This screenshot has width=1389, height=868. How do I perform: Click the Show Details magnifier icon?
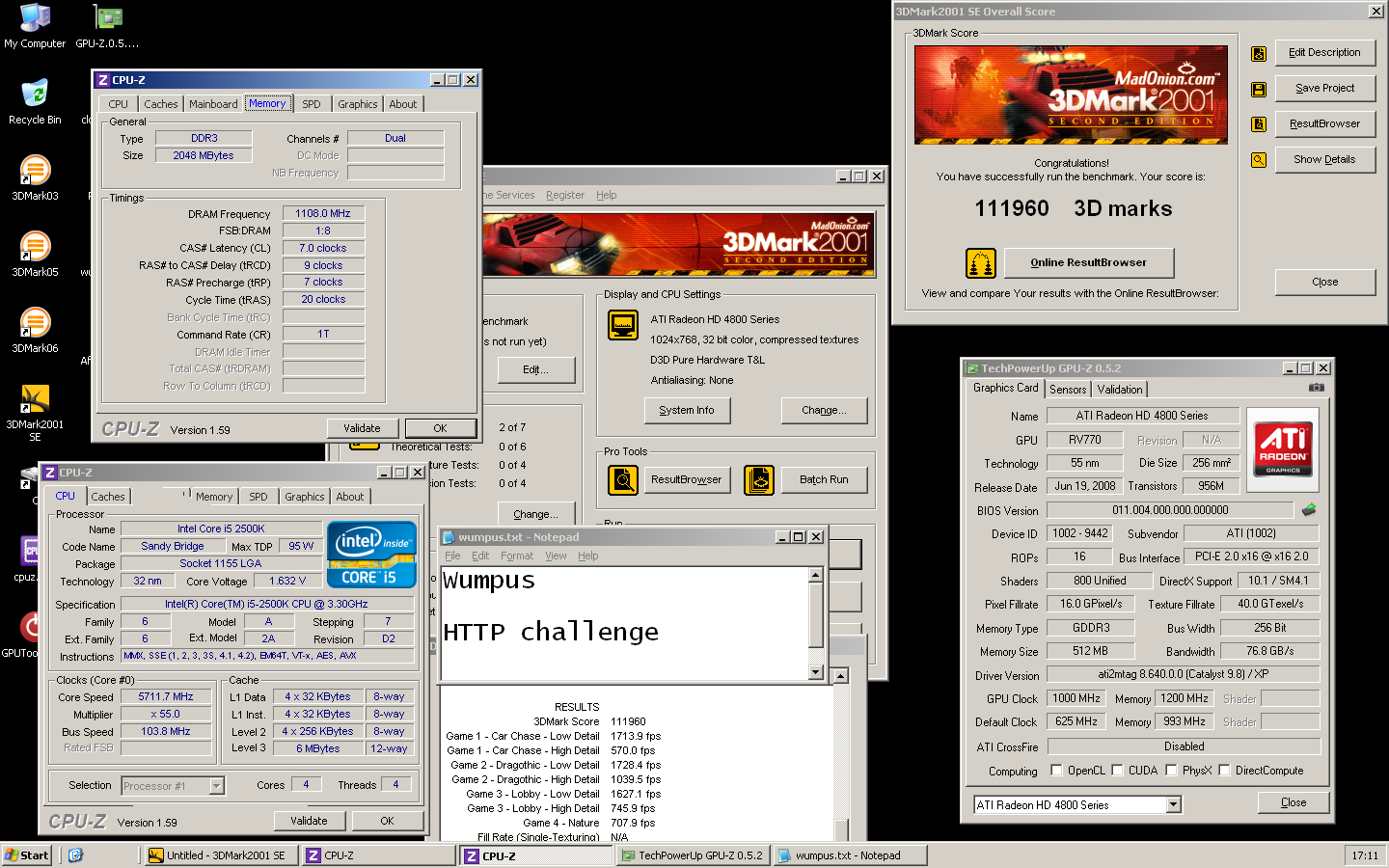pos(1259,160)
